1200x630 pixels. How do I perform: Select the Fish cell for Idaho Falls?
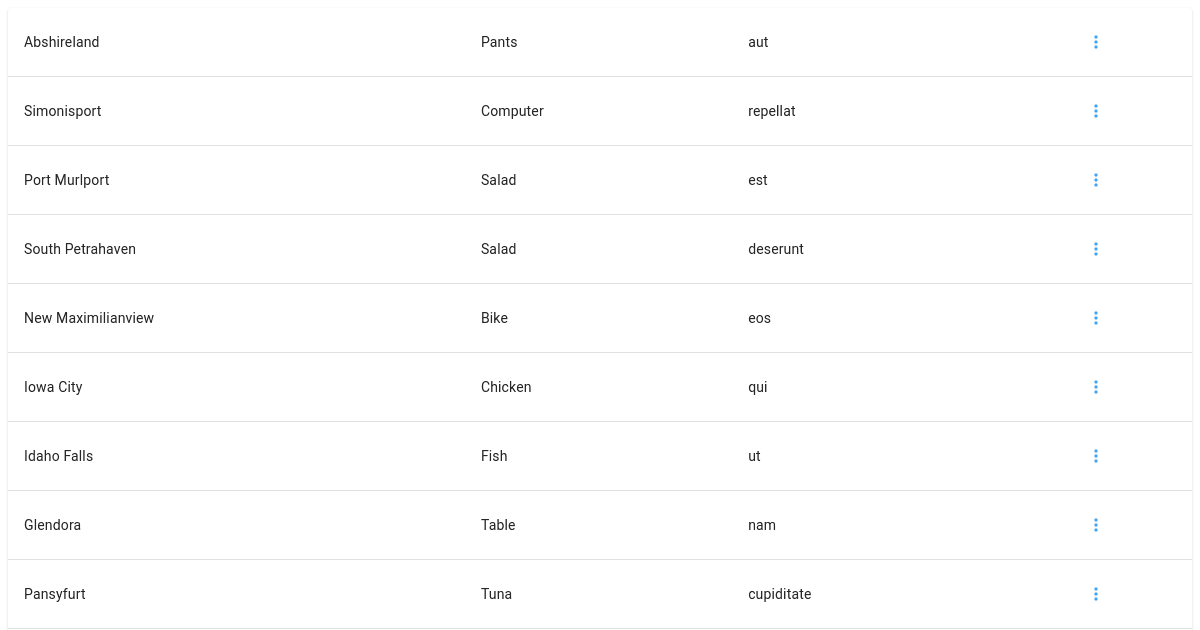tap(494, 456)
